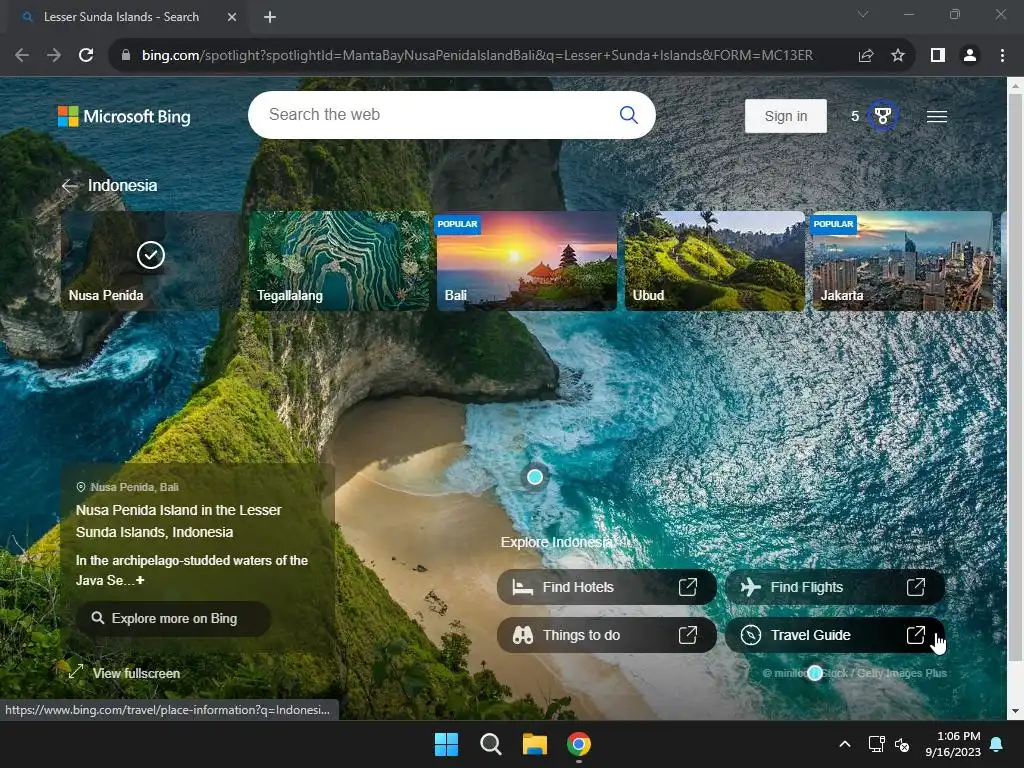This screenshot has width=1024, height=768.
Task: Open the Chrome profile icon
Action: tap(970, 56)
